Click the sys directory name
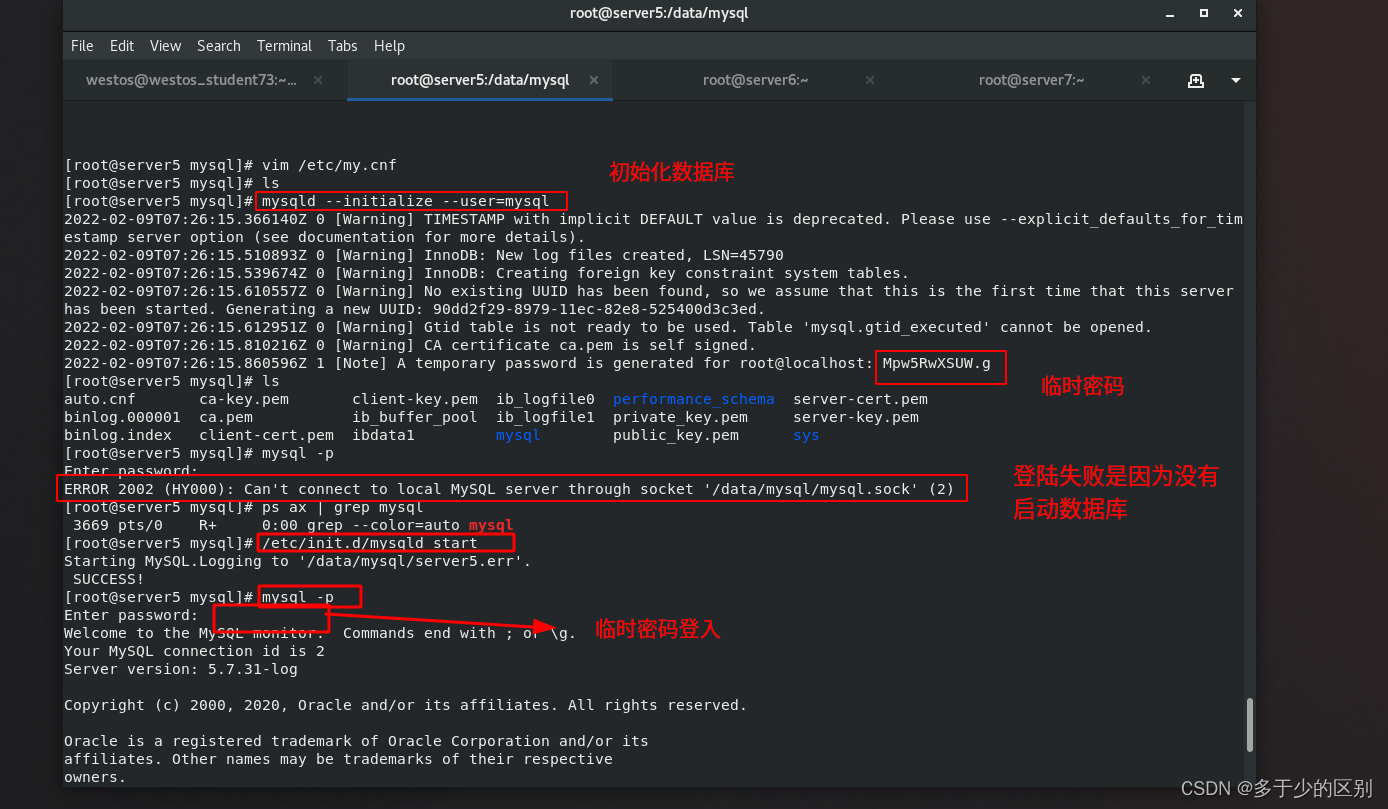This screenshot has width=1388, height=809. coord(806,435)
